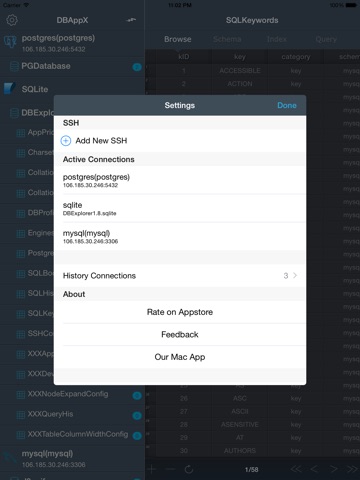Click the PostgreSQL elephant icon

tap(10, 42)
